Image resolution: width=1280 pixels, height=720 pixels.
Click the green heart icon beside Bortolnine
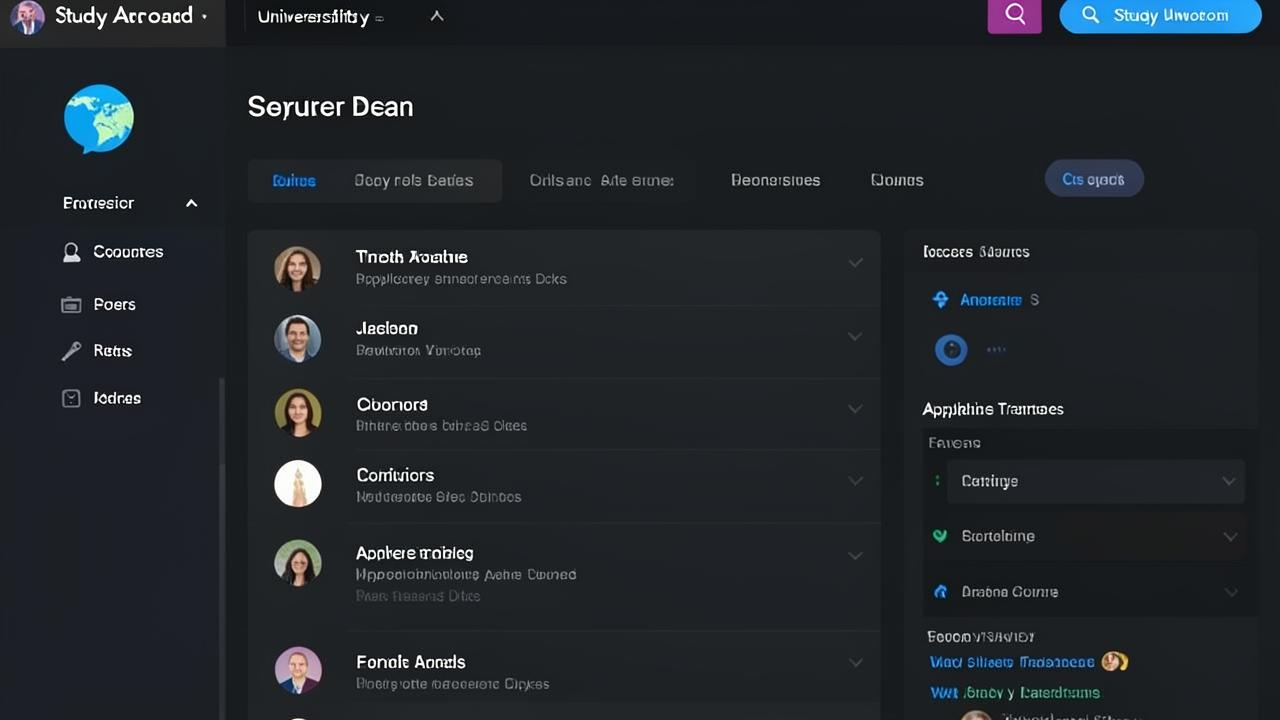pyautogui.click(x=940, y=536)
